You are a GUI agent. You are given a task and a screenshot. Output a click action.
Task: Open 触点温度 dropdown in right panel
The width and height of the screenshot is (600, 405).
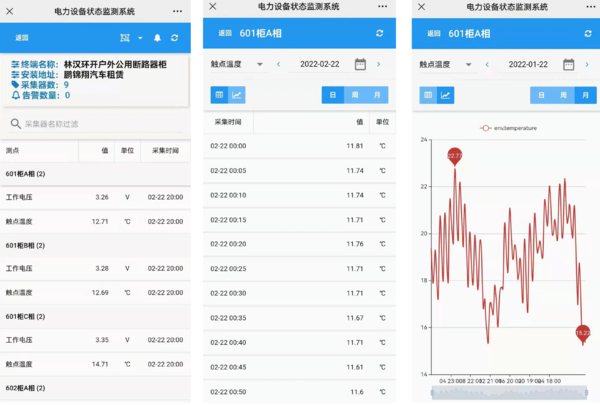point(446,65)
